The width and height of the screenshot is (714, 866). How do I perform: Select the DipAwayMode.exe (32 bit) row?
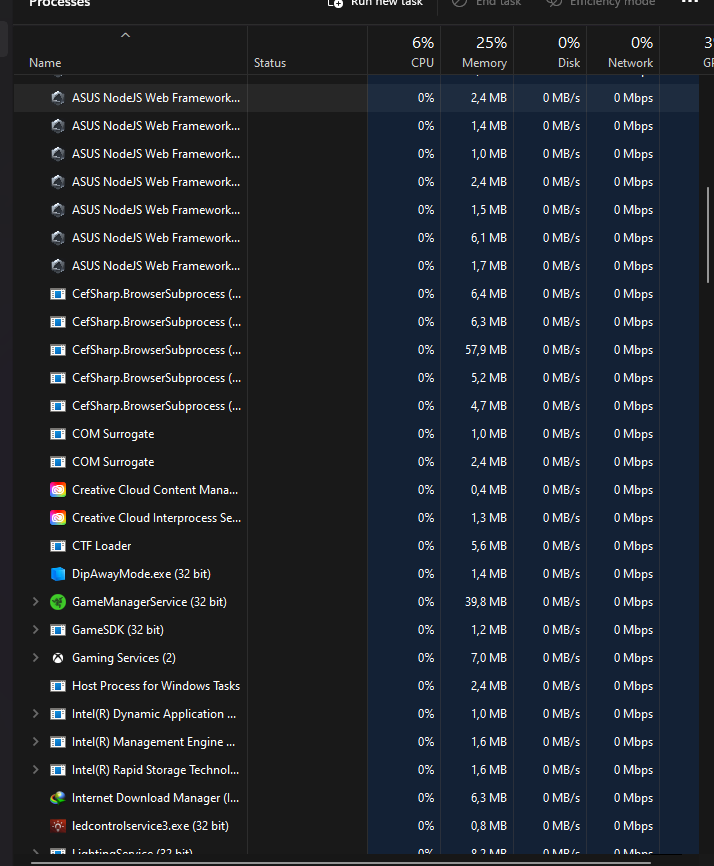[x=356, y=574]
